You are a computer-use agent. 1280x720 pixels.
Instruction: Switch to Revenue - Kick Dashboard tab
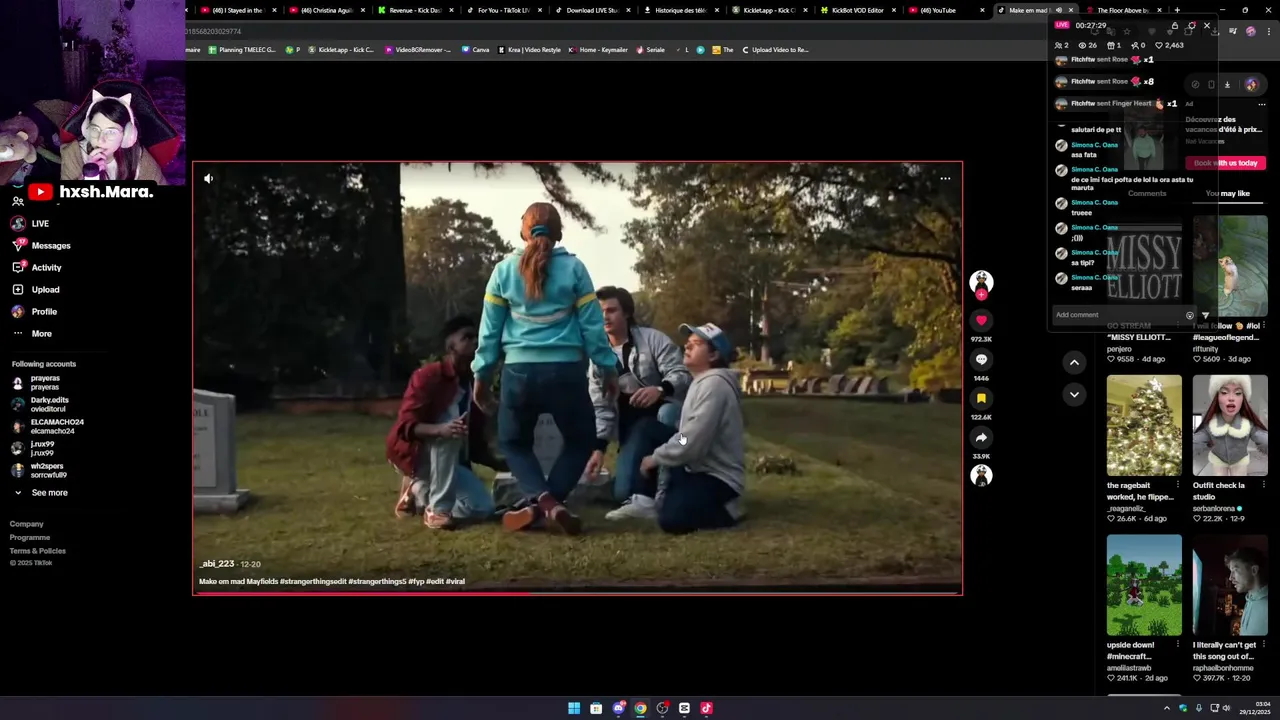point(415,10)
